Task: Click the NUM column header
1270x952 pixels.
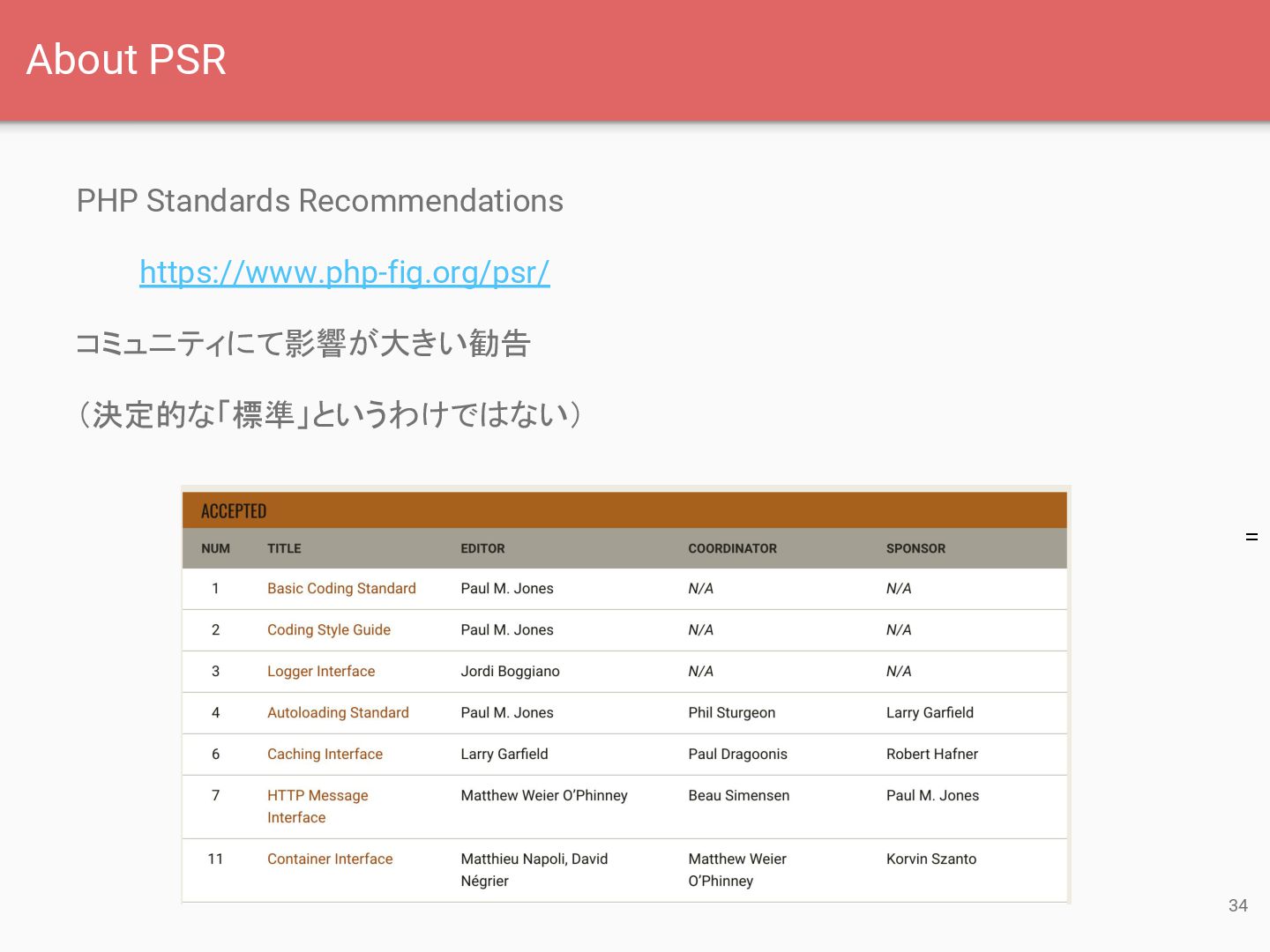Action: pos(215,548)
